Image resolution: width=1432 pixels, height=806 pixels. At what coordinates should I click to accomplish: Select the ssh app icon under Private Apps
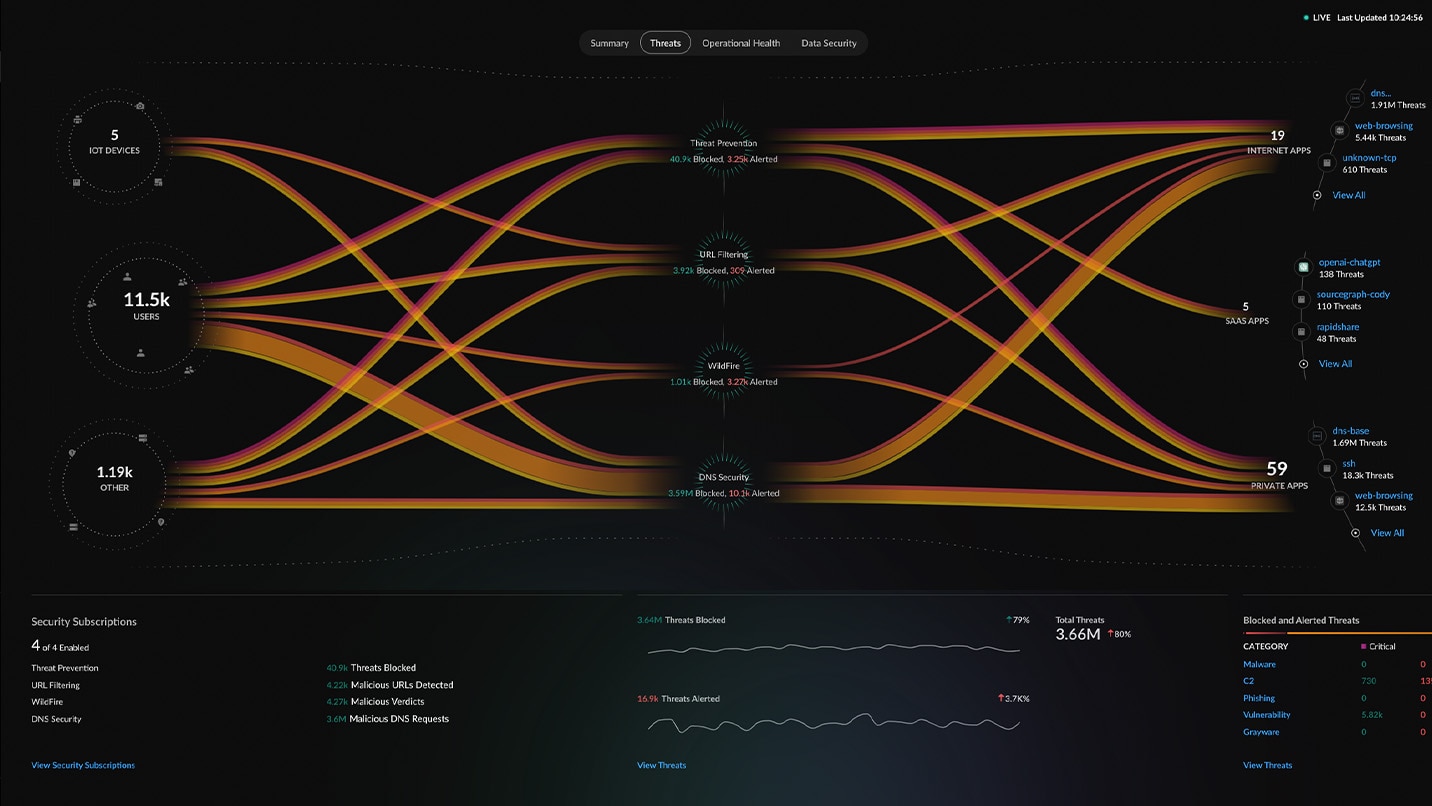[1326, 468]
